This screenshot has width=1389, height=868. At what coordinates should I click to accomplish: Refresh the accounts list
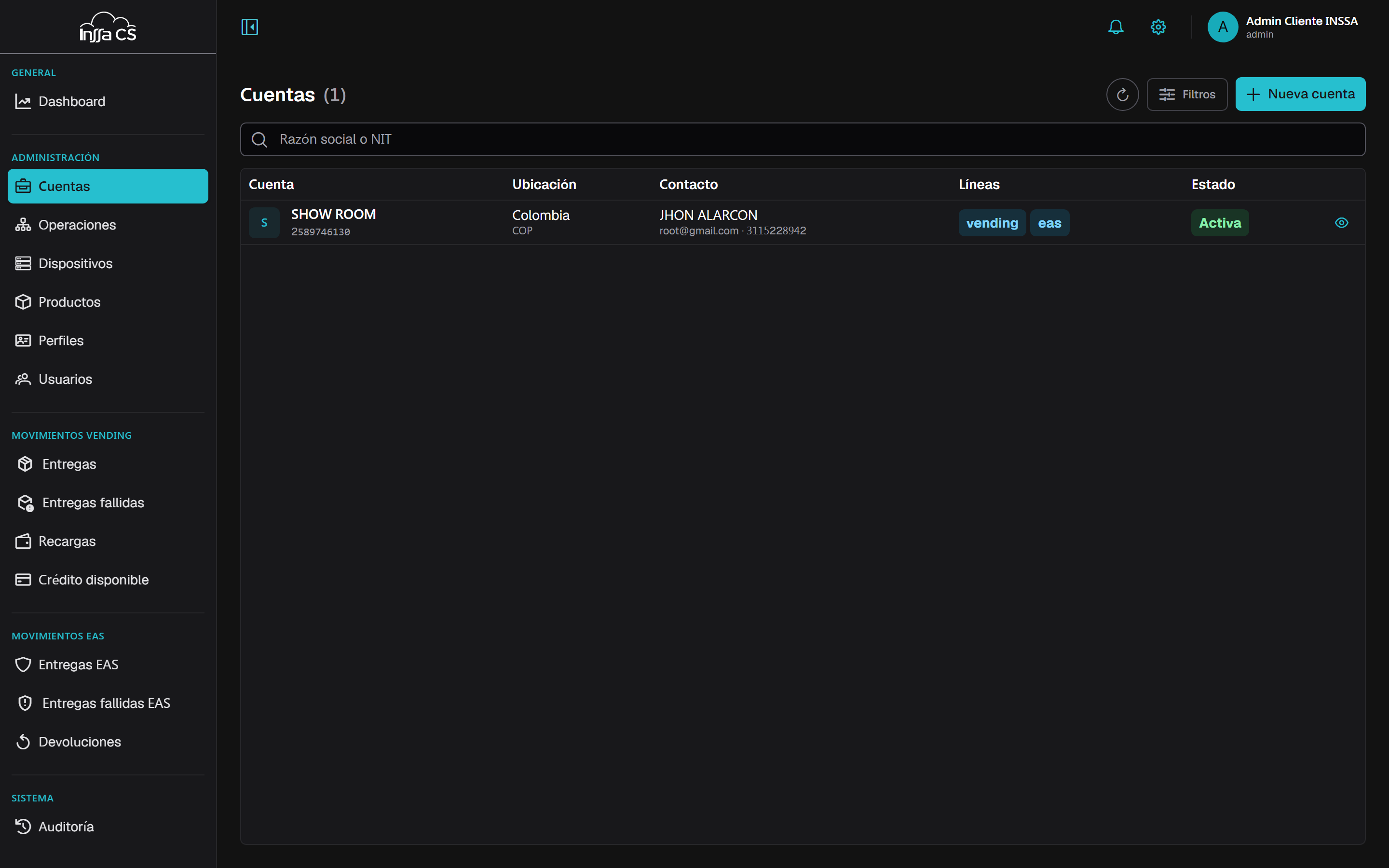coord(1122,94)
